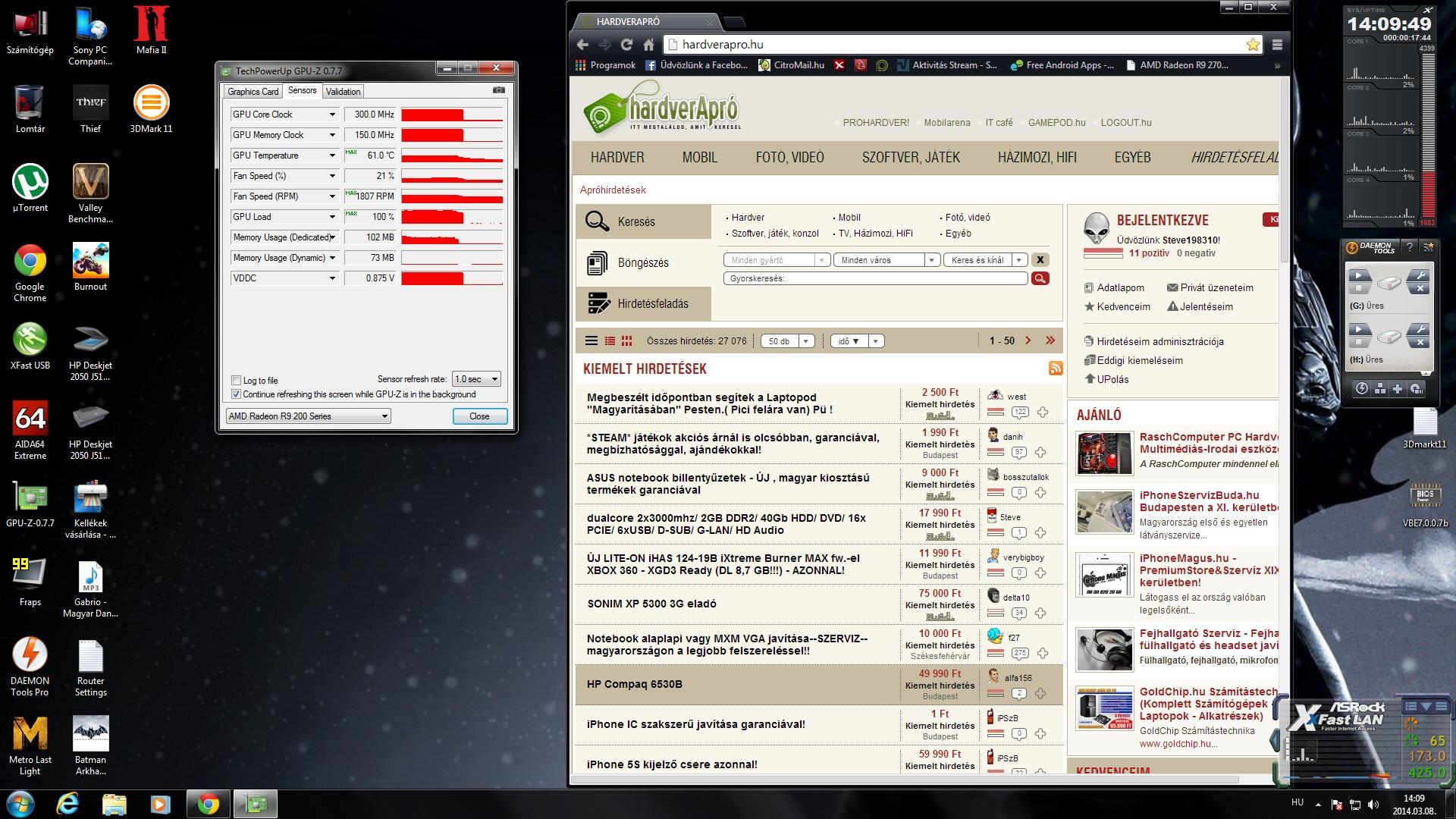Open the Böngészés section

643,263
